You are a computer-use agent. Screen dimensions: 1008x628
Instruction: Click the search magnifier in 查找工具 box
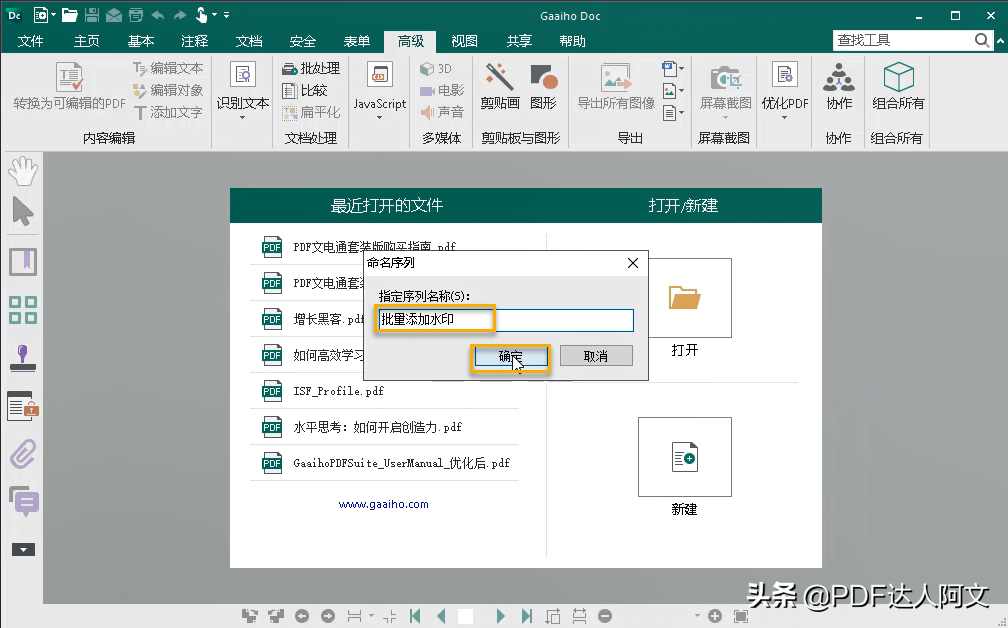[982, 40]
